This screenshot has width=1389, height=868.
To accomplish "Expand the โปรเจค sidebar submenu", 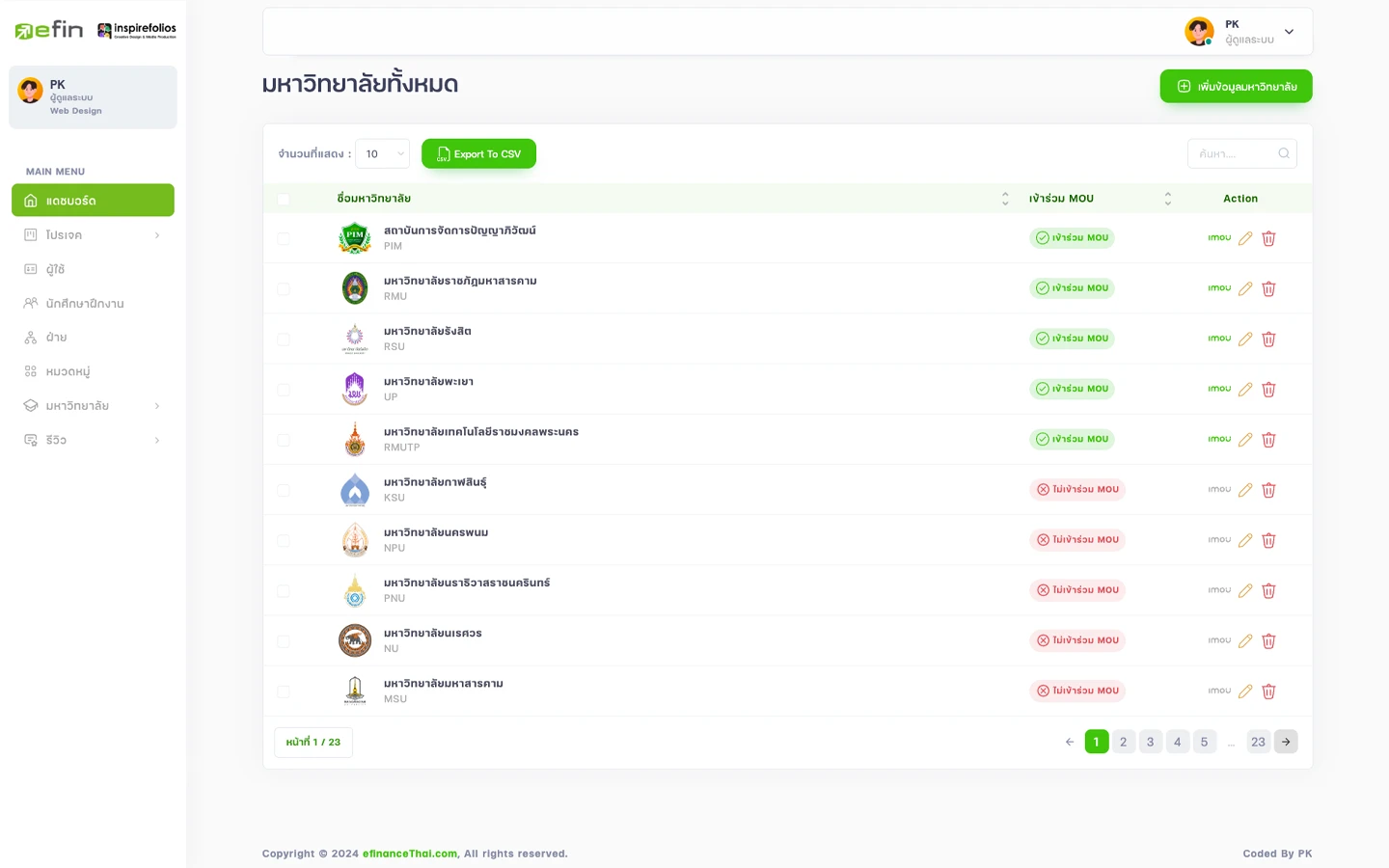I will (93, 235).
